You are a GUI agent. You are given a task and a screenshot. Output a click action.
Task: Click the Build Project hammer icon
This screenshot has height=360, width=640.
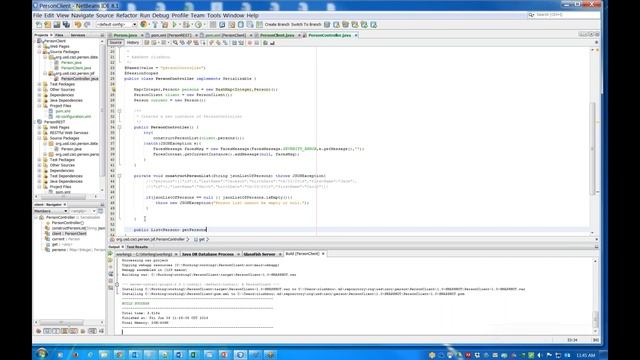[x=155, y=24]
